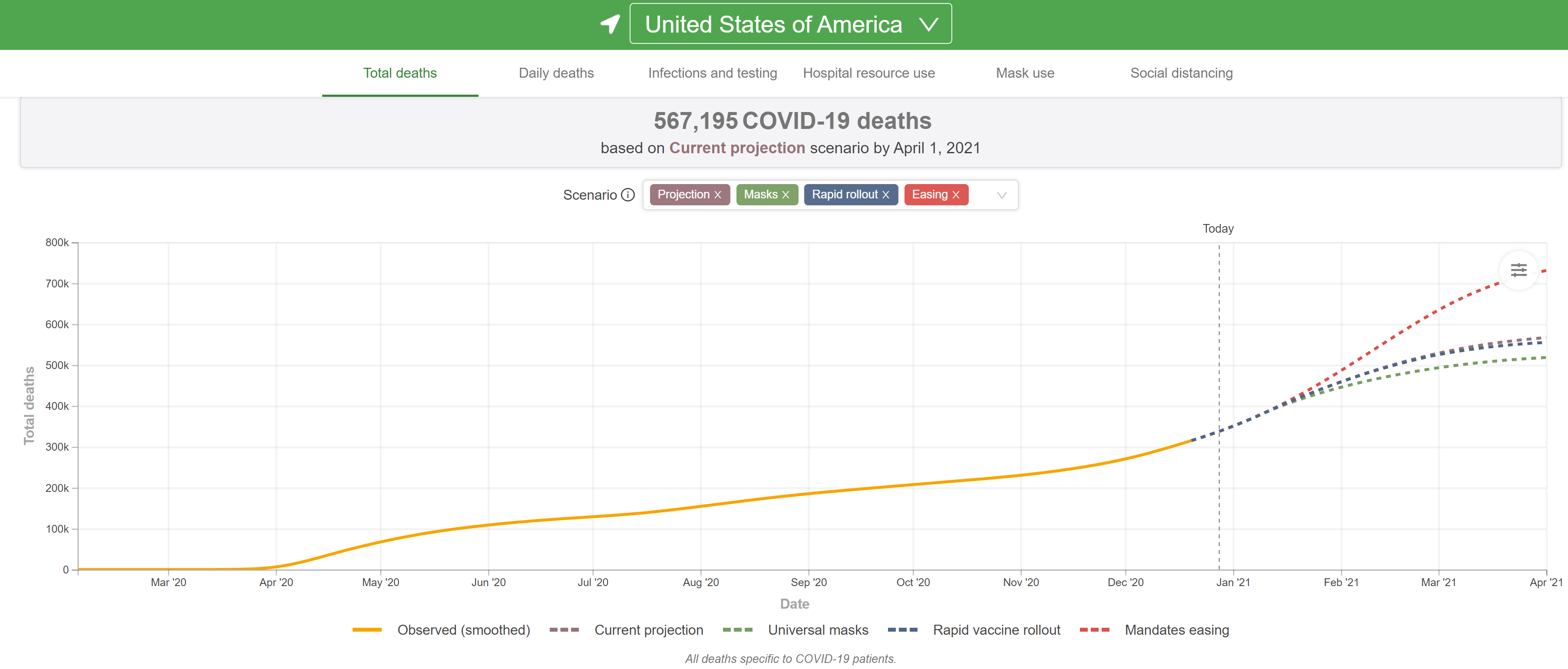
Task: Toggle the Observed (smoothed) legend entry
Action: click(x=441, y=630)
